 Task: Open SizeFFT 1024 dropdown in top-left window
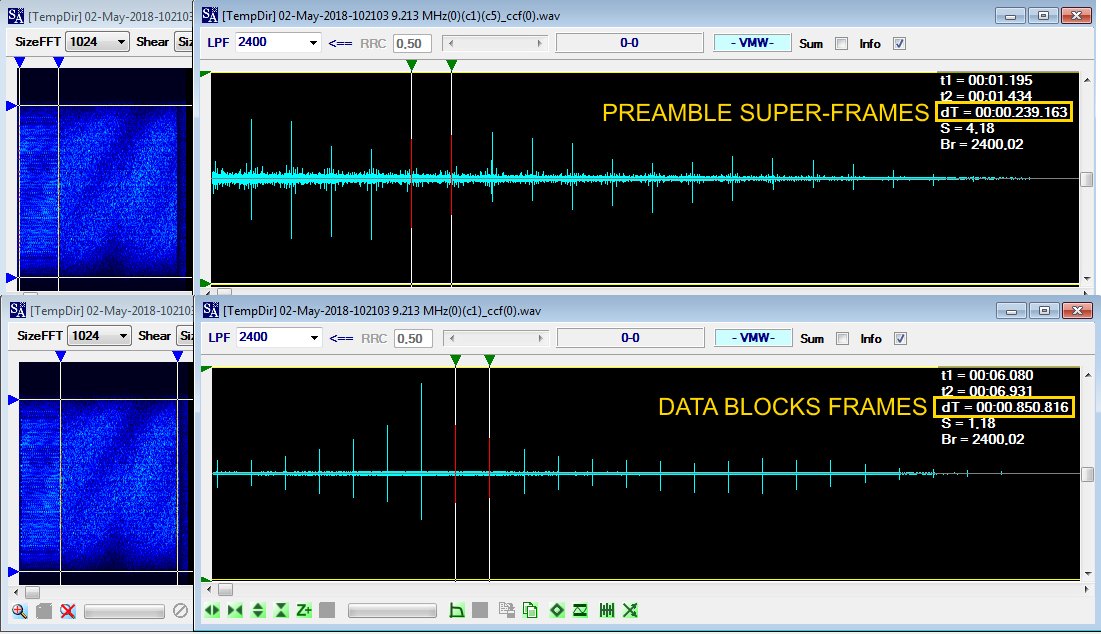click(x=121, y=42)
